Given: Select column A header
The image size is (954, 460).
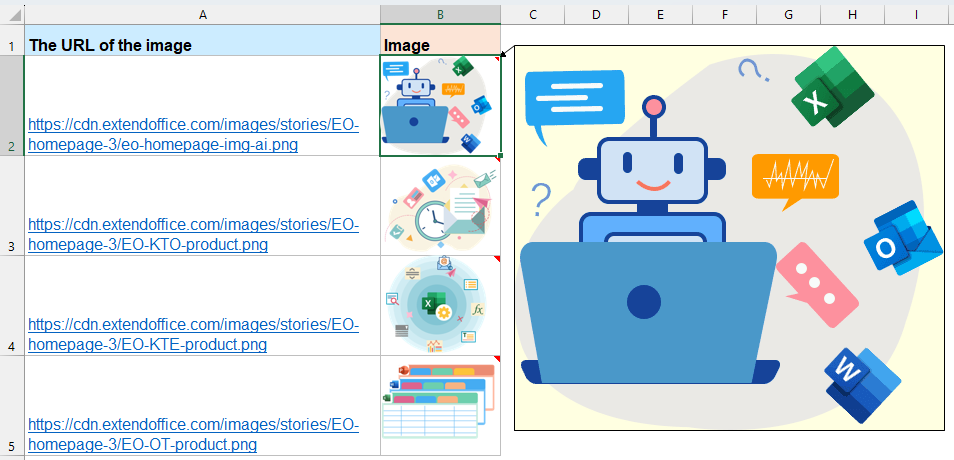Looking at the screenshot, I should pos(203,14).
